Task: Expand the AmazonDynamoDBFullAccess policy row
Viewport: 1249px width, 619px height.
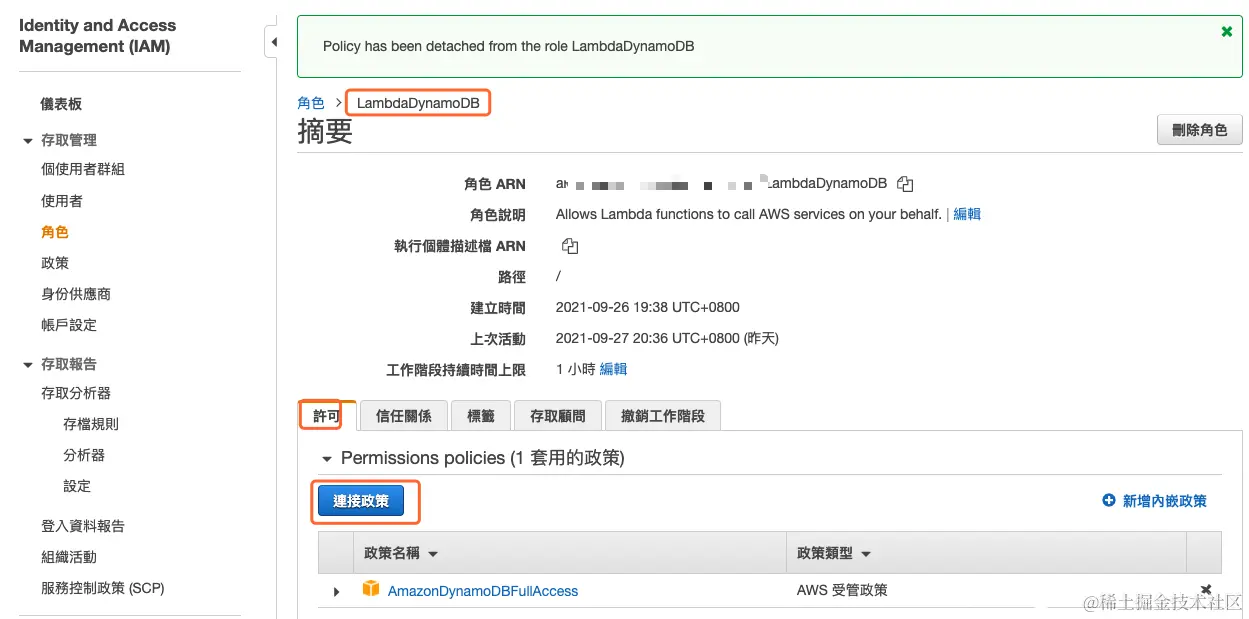Action: coord(336,592)
